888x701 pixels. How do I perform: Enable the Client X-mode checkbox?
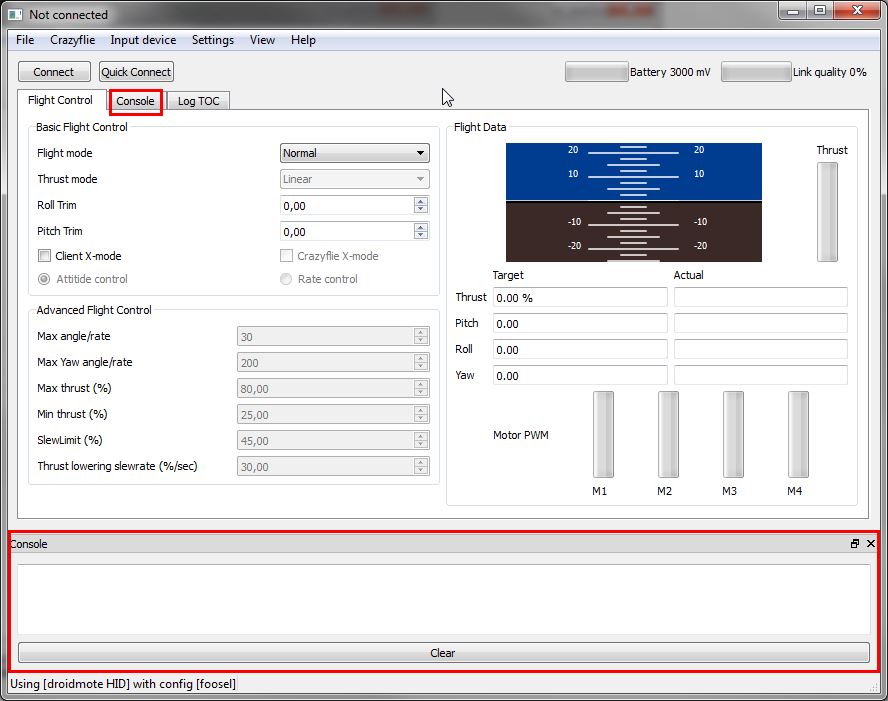coord(44,256)
